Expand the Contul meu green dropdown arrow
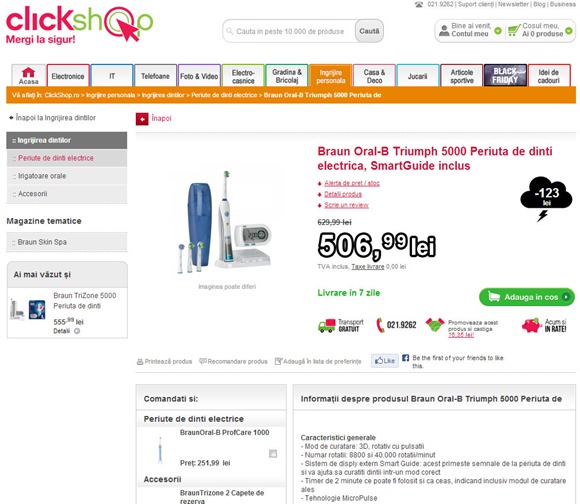Screen dimensions: 580x504 498,31
